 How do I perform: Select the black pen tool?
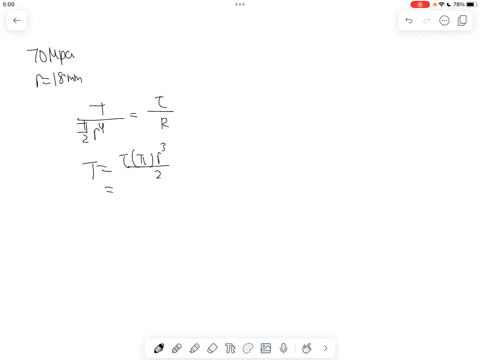click(x=159, y=348)
